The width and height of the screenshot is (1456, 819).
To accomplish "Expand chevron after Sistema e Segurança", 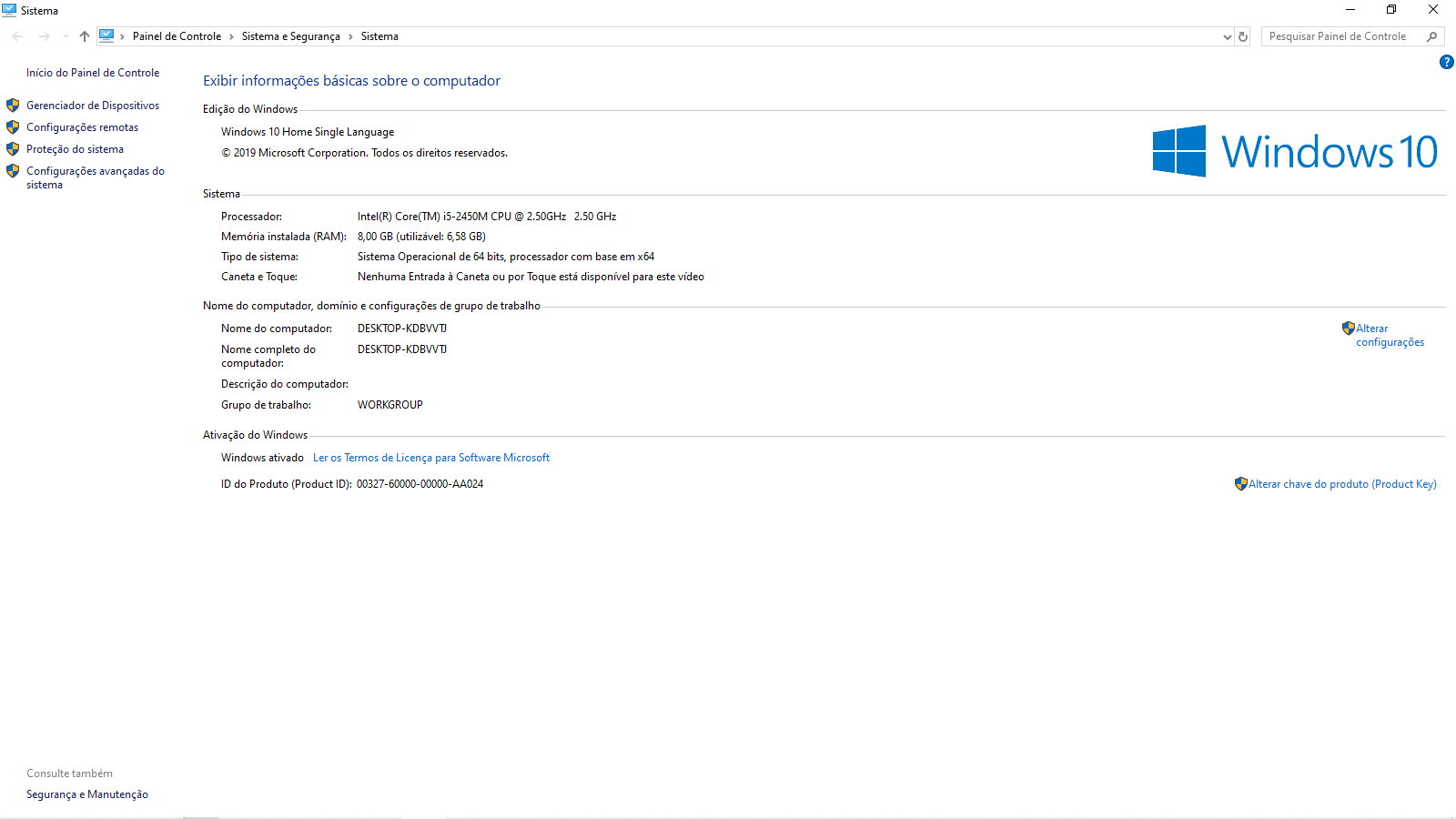I will pos(350,36).
